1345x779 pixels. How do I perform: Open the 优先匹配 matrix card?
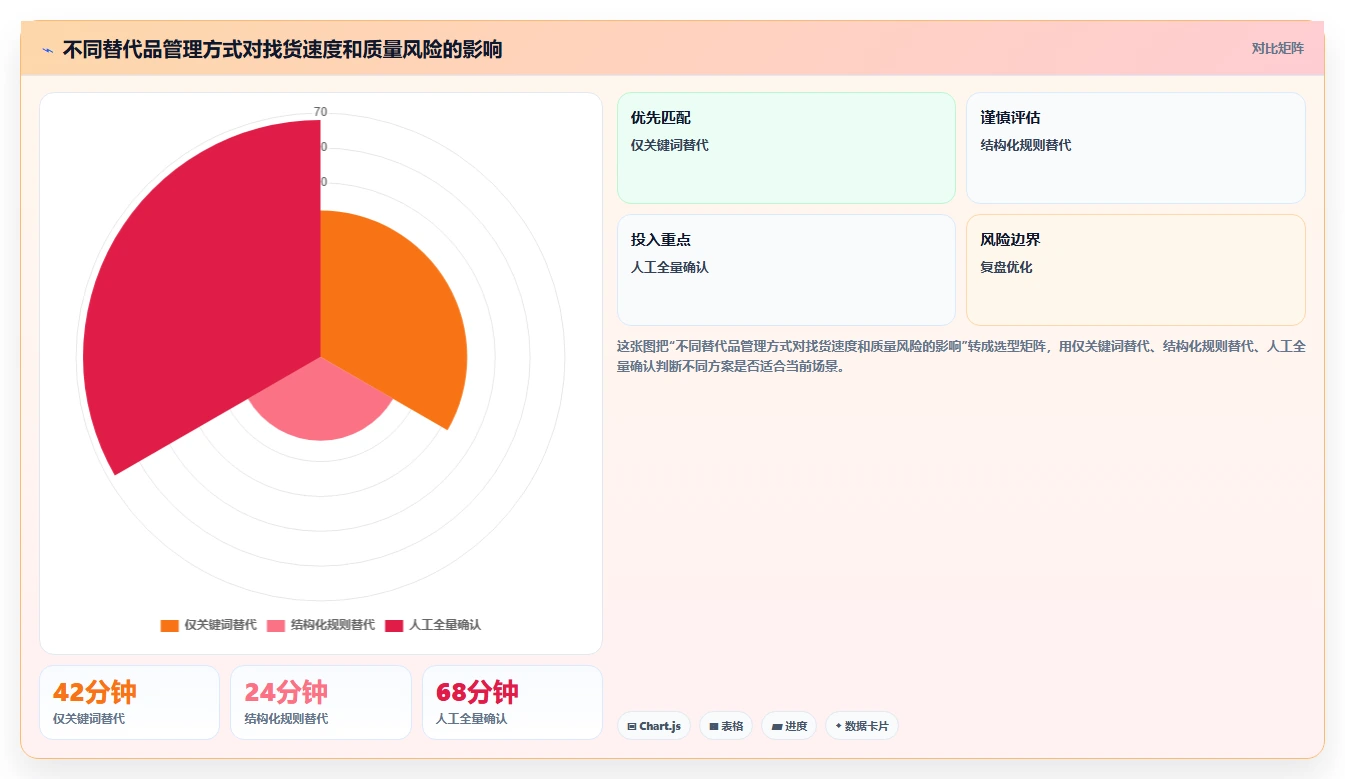point(786,148)
